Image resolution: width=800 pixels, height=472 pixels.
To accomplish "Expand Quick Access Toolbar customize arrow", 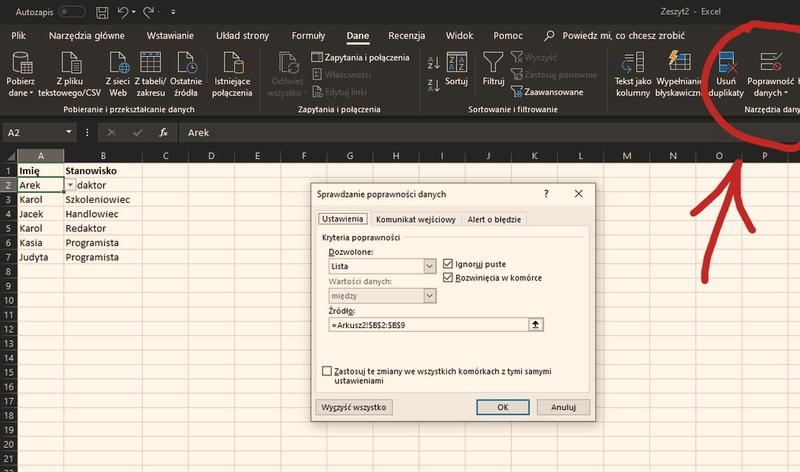I will [x=173, y=12].
